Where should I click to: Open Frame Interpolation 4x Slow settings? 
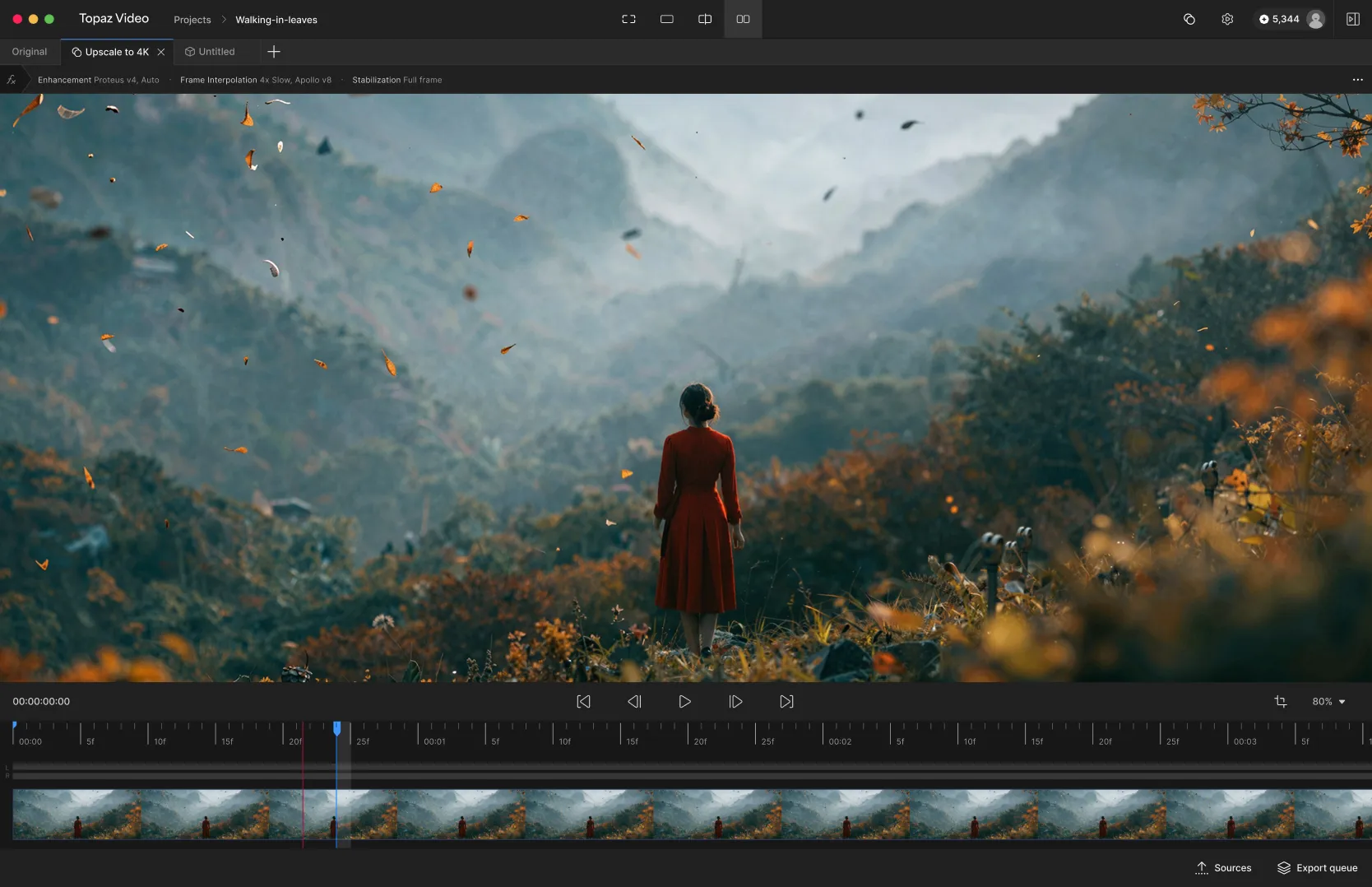[256, 80]
